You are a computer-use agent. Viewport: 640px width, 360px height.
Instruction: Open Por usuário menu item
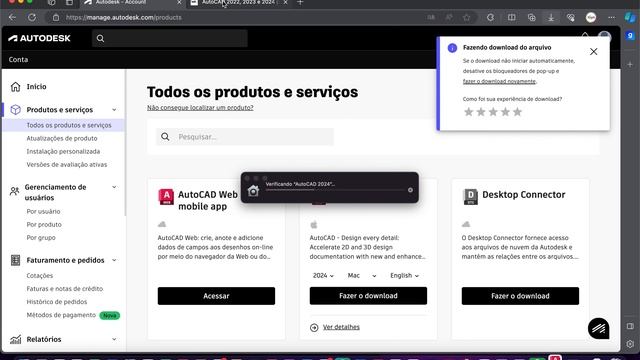click(43, 211)
